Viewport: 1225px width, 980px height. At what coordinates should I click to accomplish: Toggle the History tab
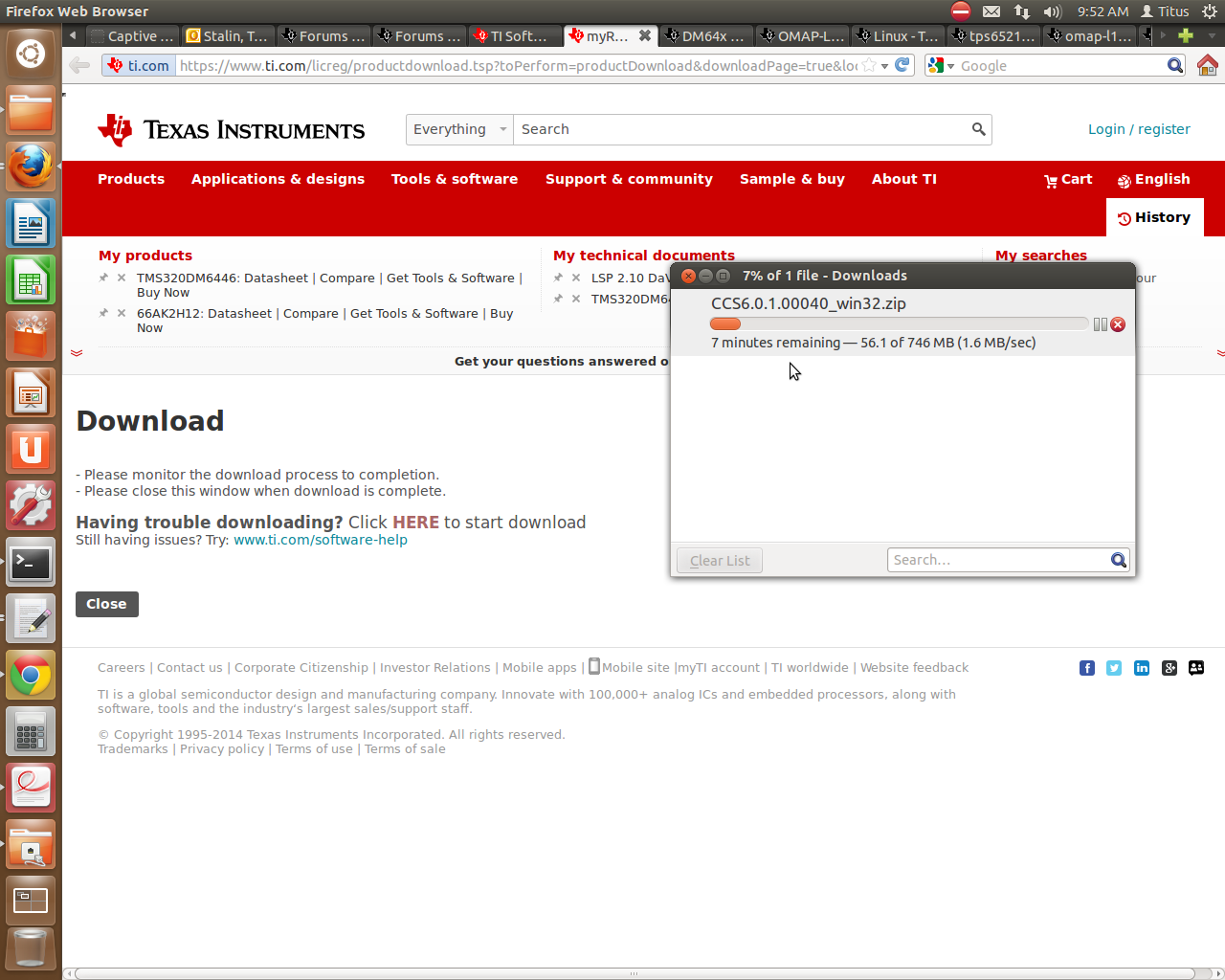point(1154,217)
